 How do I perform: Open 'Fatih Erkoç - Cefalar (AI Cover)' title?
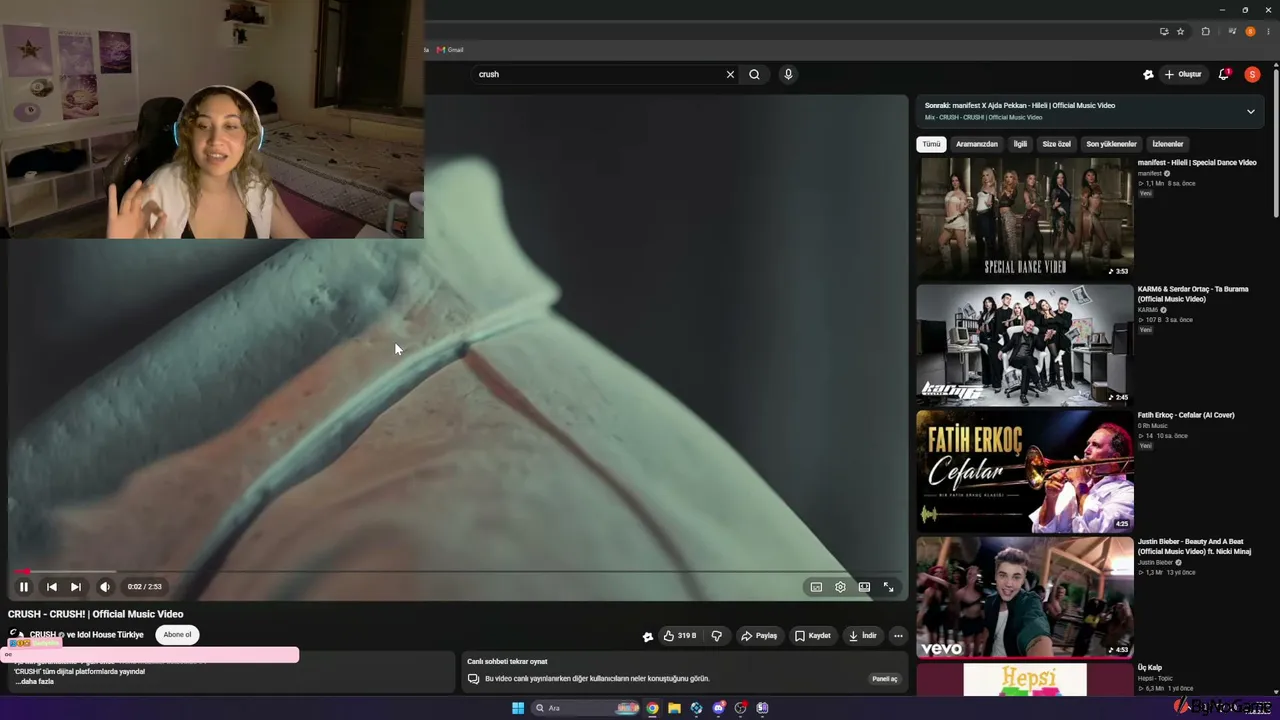(1186, 415)
